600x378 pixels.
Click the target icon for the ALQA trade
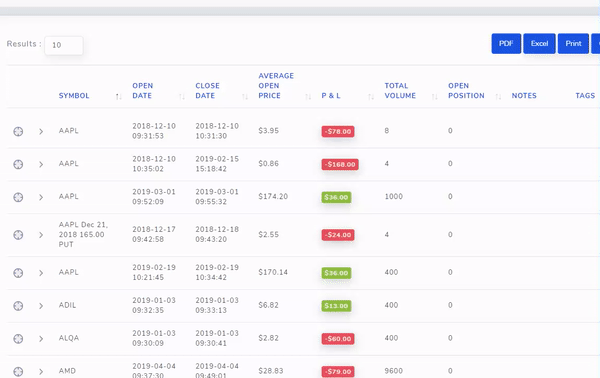tap(18, 339)
